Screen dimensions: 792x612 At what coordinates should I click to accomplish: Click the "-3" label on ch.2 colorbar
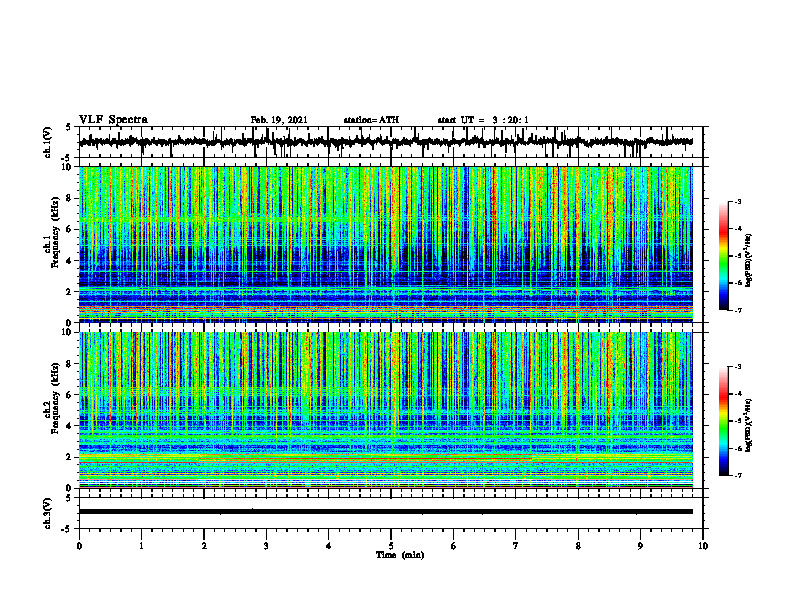(738, 367)
